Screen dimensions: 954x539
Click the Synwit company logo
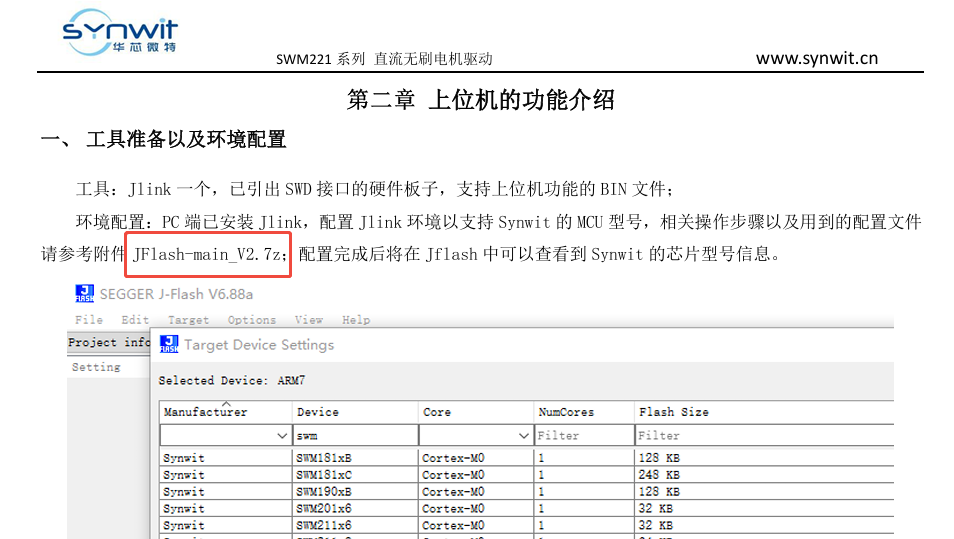click(120, 32)
